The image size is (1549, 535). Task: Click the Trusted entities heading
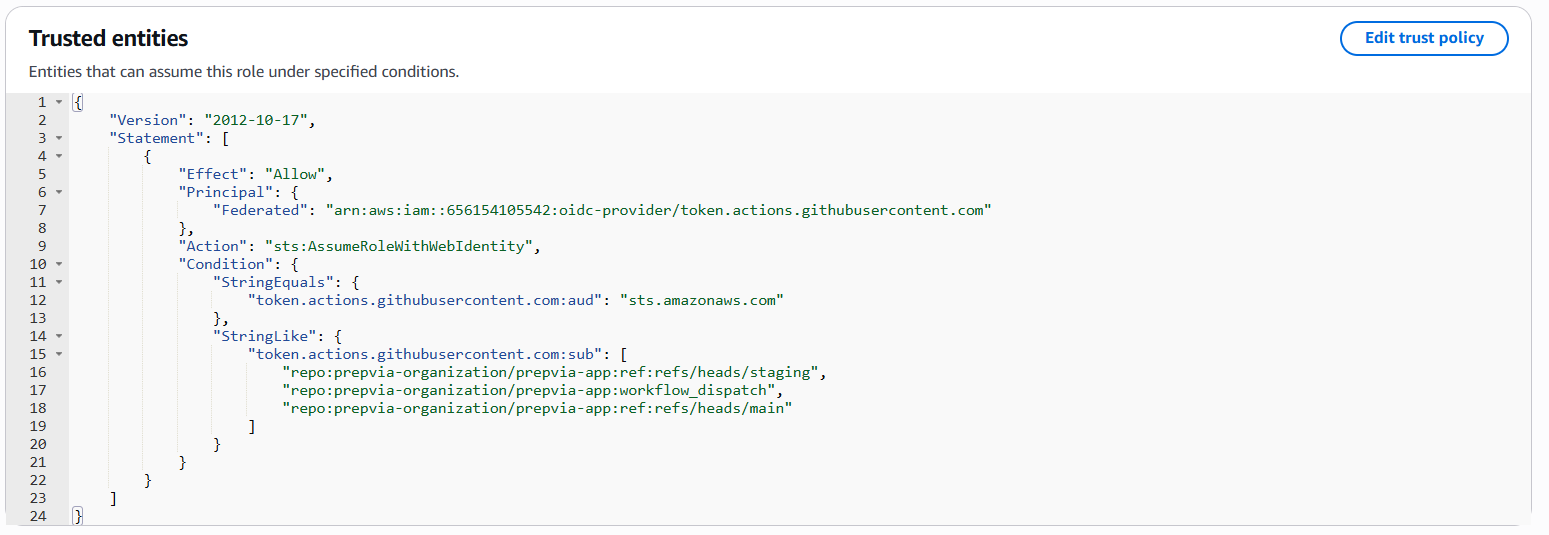108,39
